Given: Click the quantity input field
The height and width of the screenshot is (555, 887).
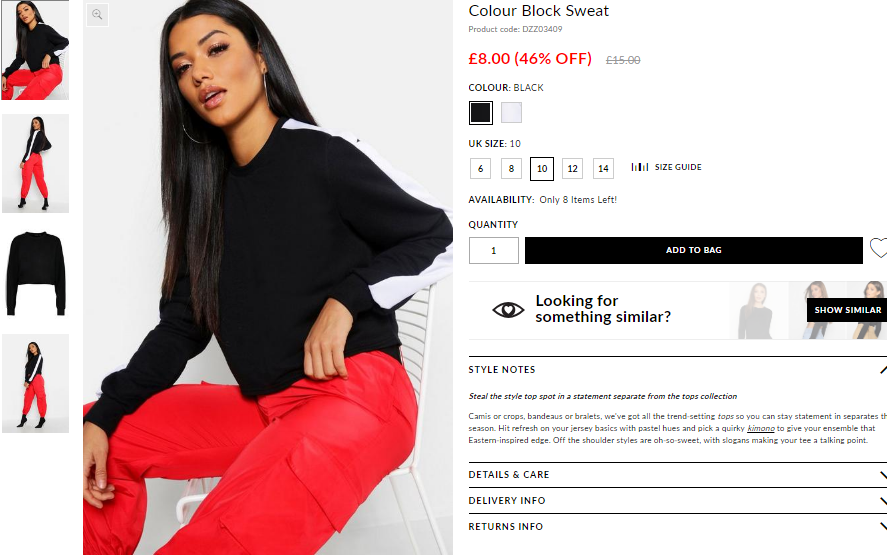Looking at the screenshot, I should [494, 250].
